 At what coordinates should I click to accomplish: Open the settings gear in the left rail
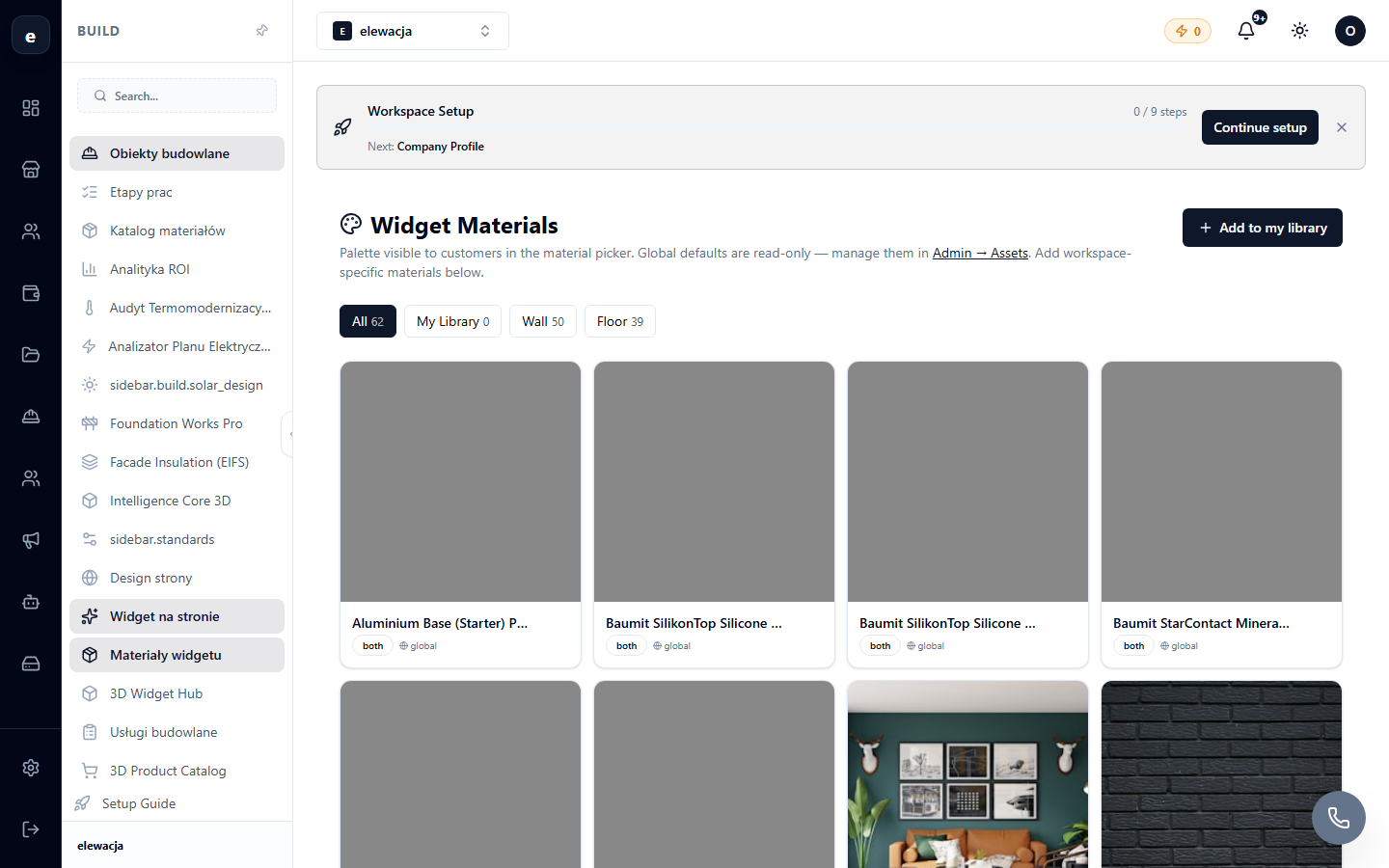pyautogui.click(x=31, y=768)
